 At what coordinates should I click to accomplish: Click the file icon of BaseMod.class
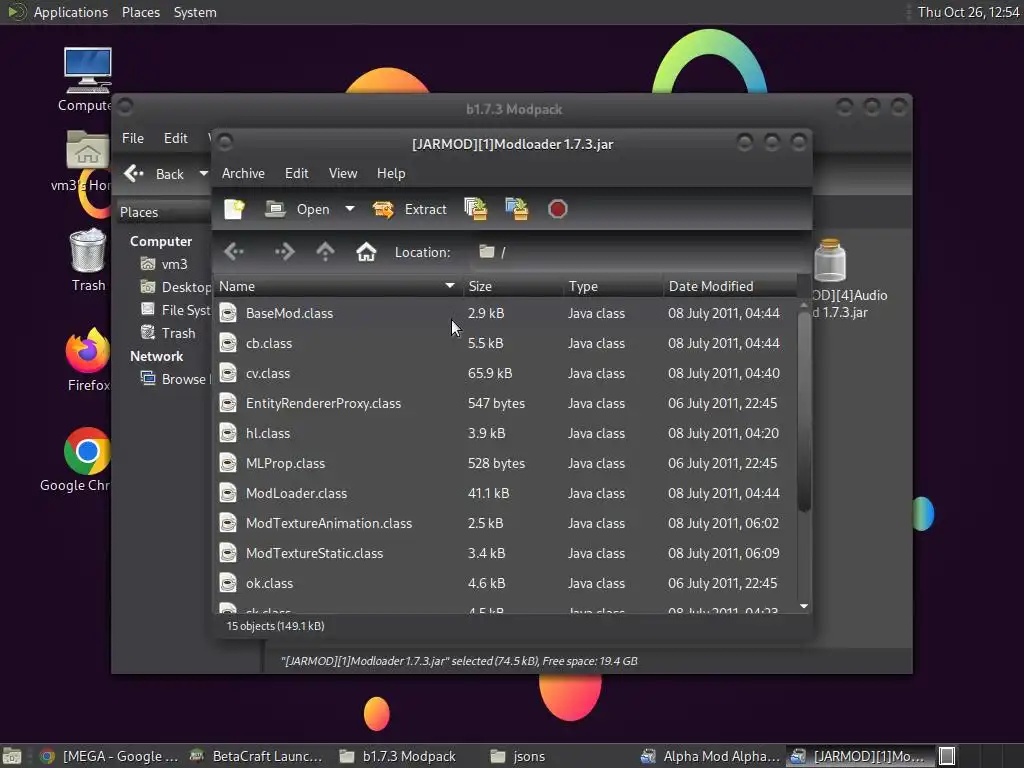click(x=228, y=313)
